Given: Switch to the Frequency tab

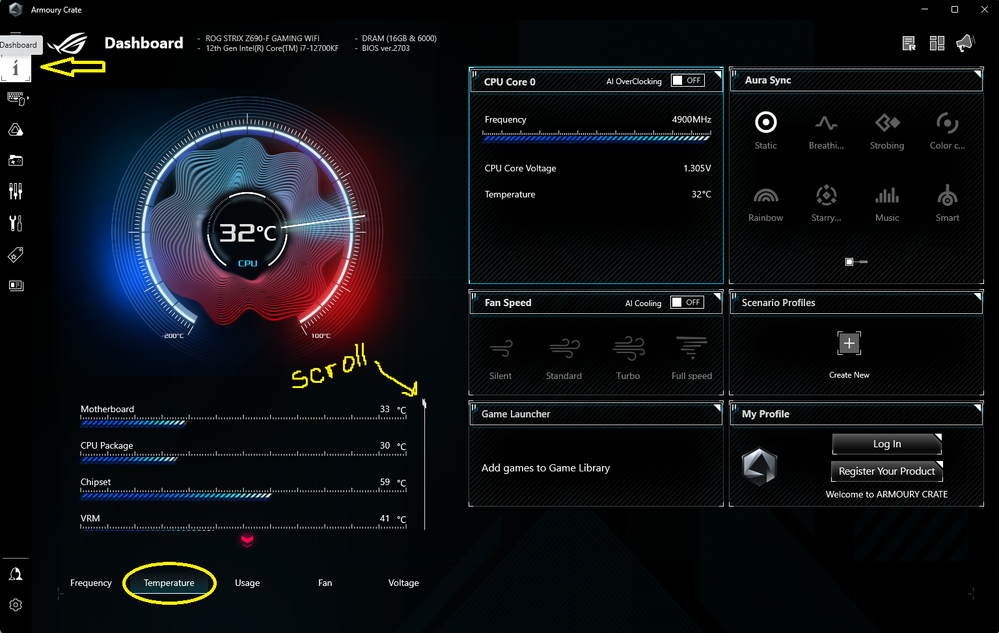Looking at the screenshot, I should [x=90, y=583].
